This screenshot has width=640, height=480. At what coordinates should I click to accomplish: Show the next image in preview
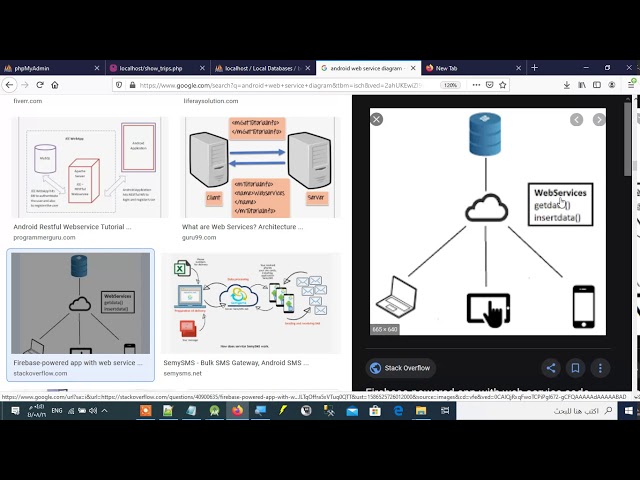pos(599,120)
